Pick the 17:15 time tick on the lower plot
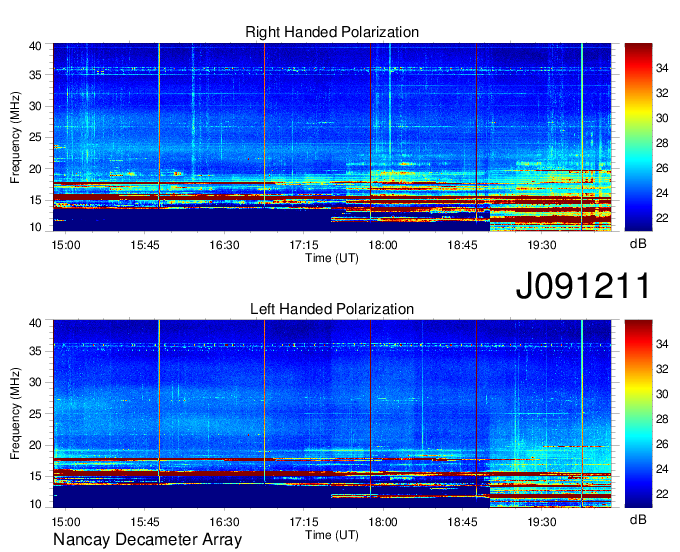 click(x=304, y=522)
